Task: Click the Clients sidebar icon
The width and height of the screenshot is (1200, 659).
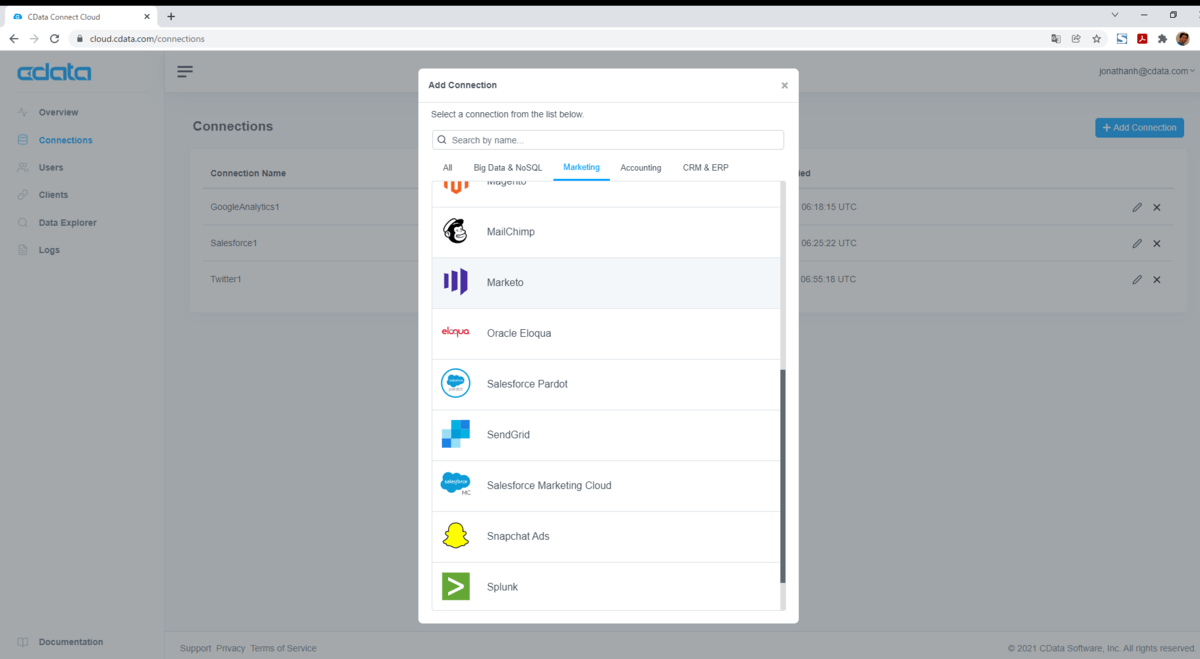Action: 23,195
